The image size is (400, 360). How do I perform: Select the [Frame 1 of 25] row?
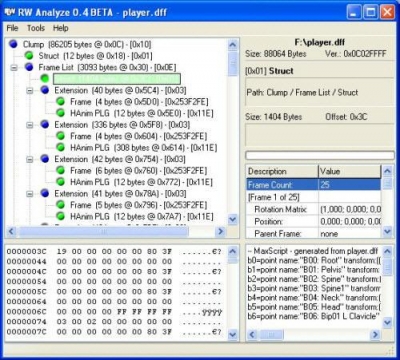(313, 197)
